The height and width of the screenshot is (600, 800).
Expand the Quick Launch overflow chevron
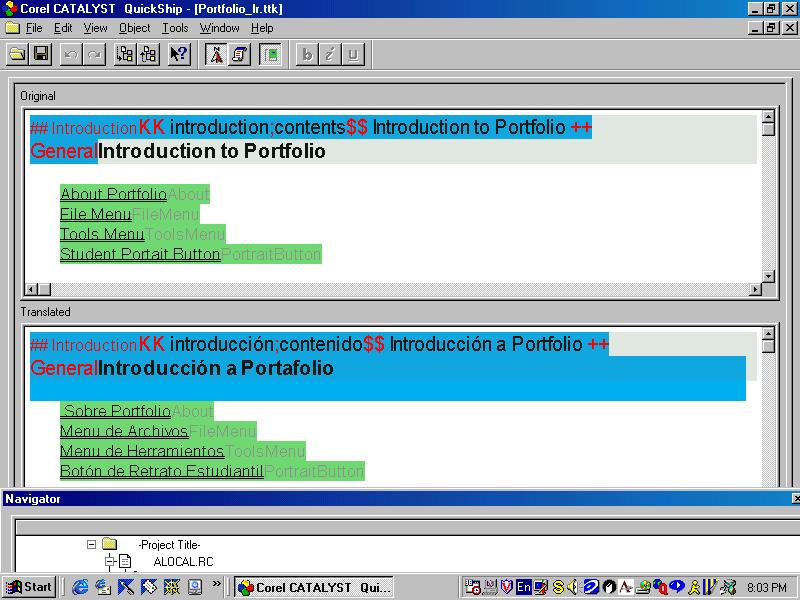(x=217, y=584)
